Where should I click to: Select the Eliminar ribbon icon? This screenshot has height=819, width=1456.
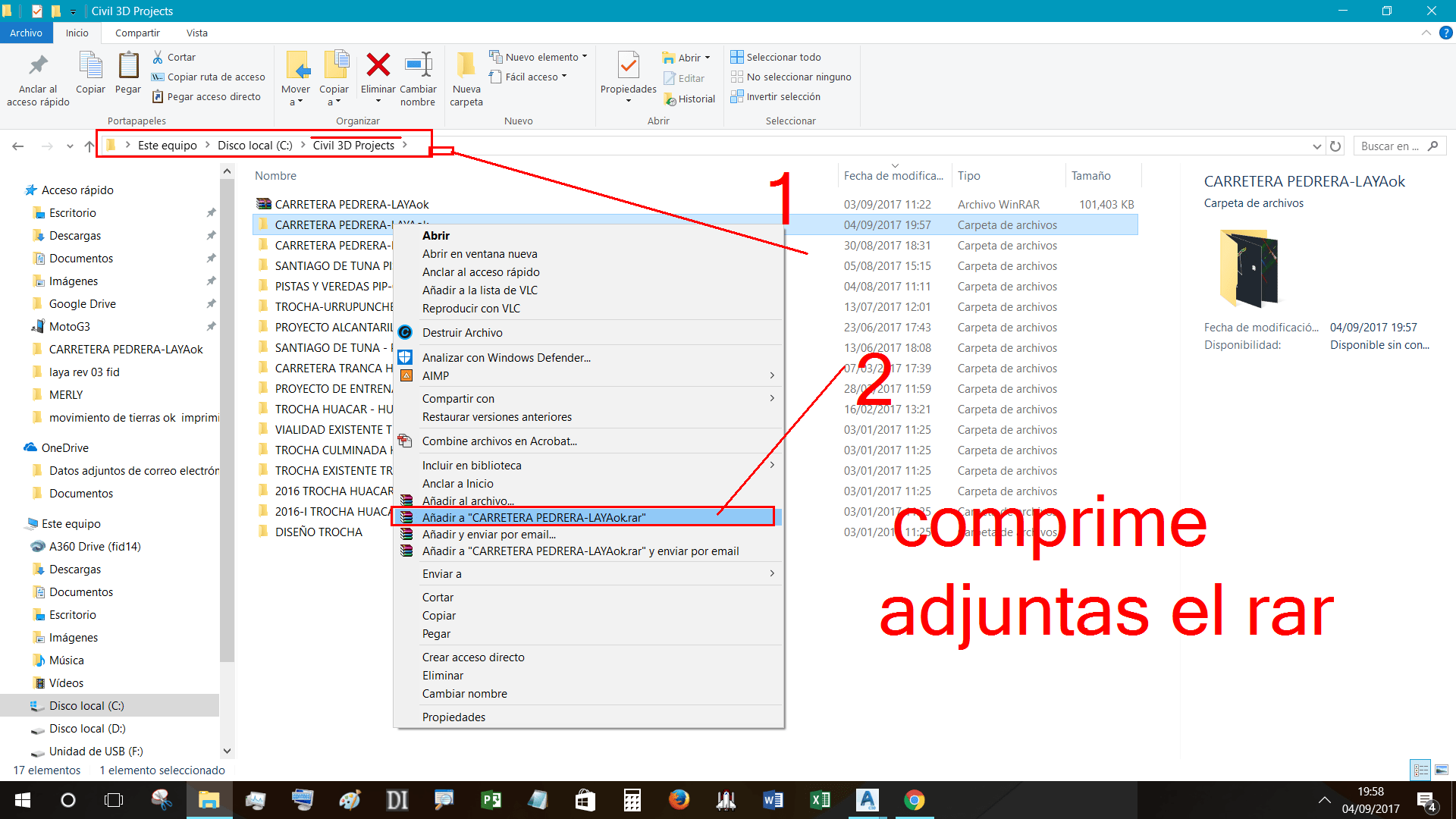point(377,76)
